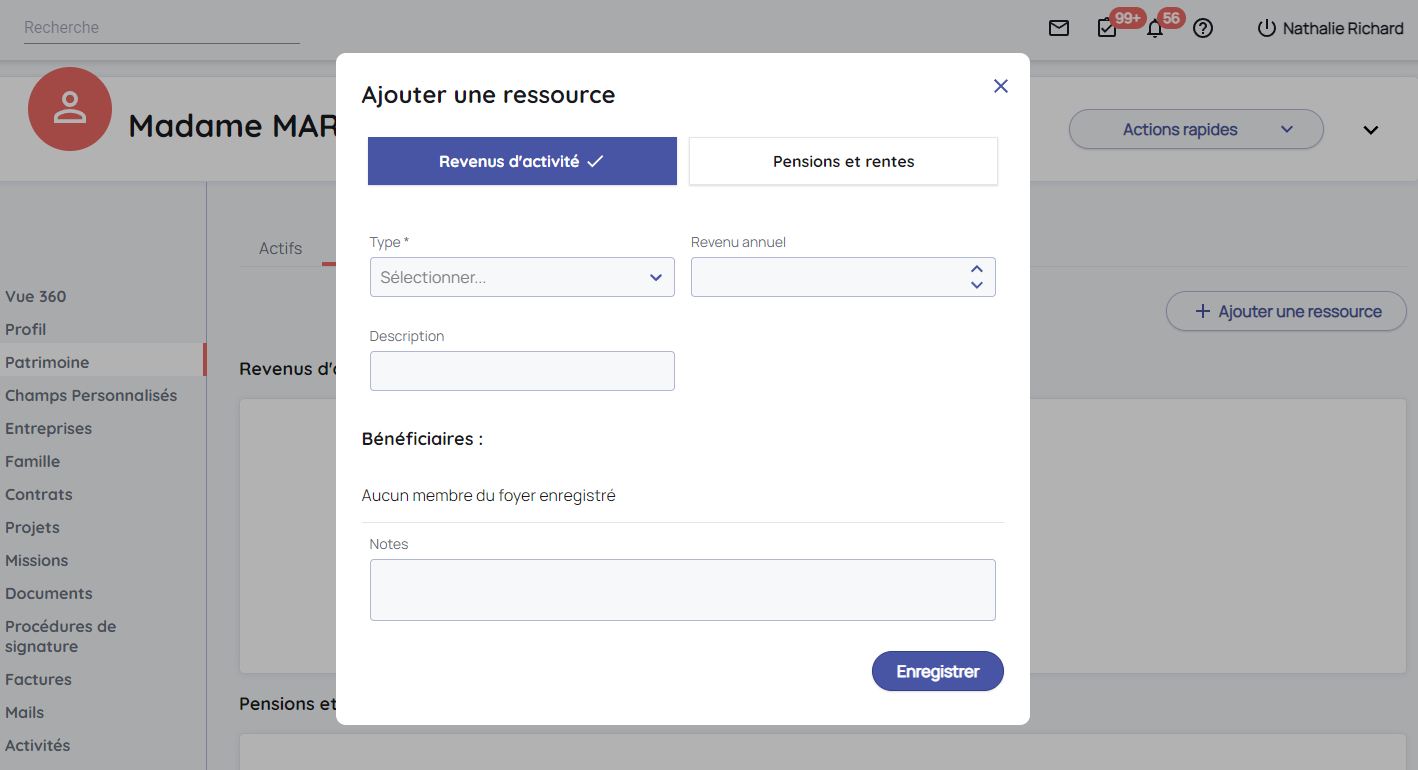The width and height of the screenshot is (1418, 770).
Task: Go to Contrats in sidebar
Action: [39, 494]
